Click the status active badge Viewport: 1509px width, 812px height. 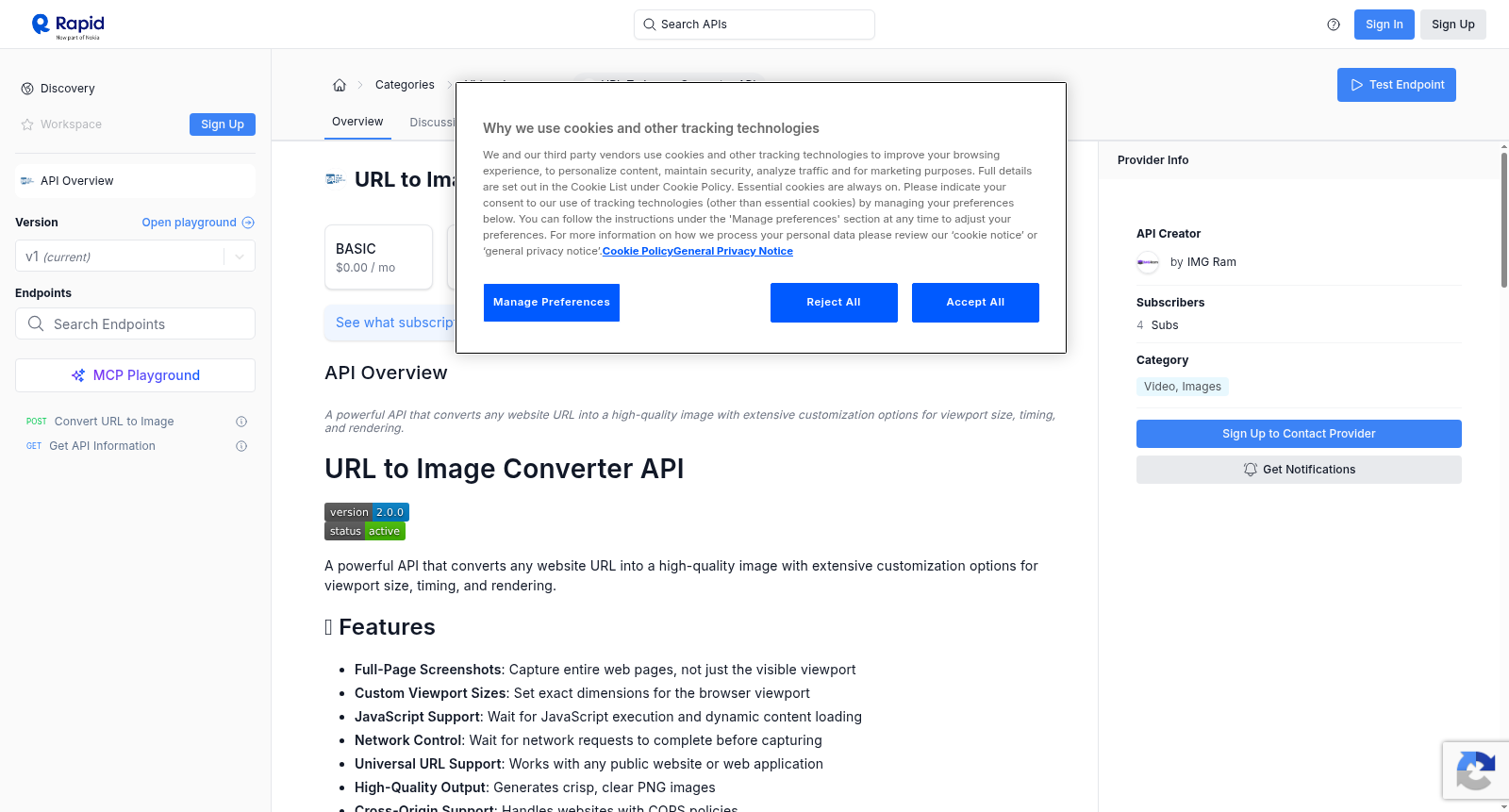pyautogui.click(x=365, y=531)
